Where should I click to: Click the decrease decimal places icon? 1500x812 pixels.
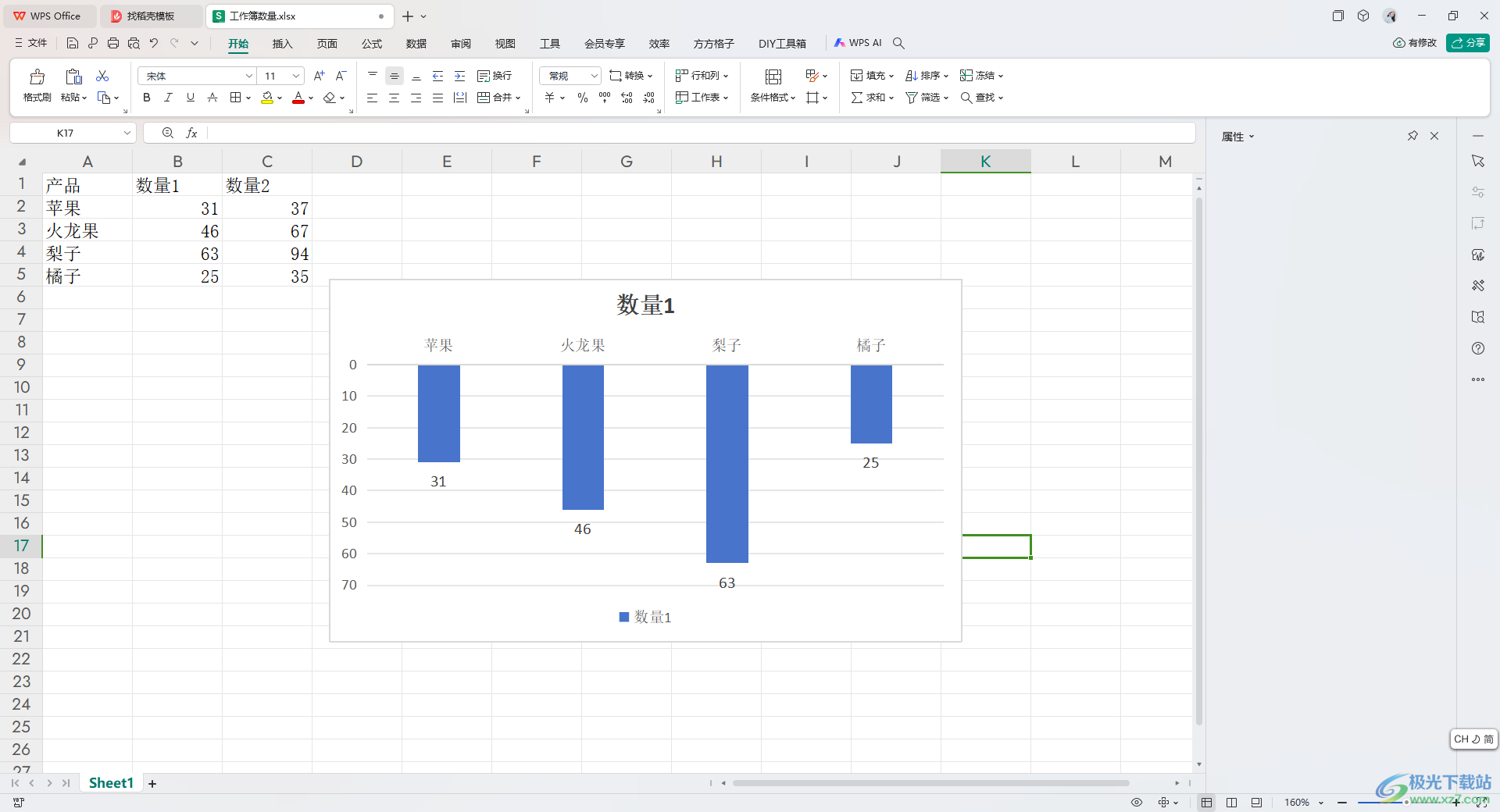coord(649,98)
